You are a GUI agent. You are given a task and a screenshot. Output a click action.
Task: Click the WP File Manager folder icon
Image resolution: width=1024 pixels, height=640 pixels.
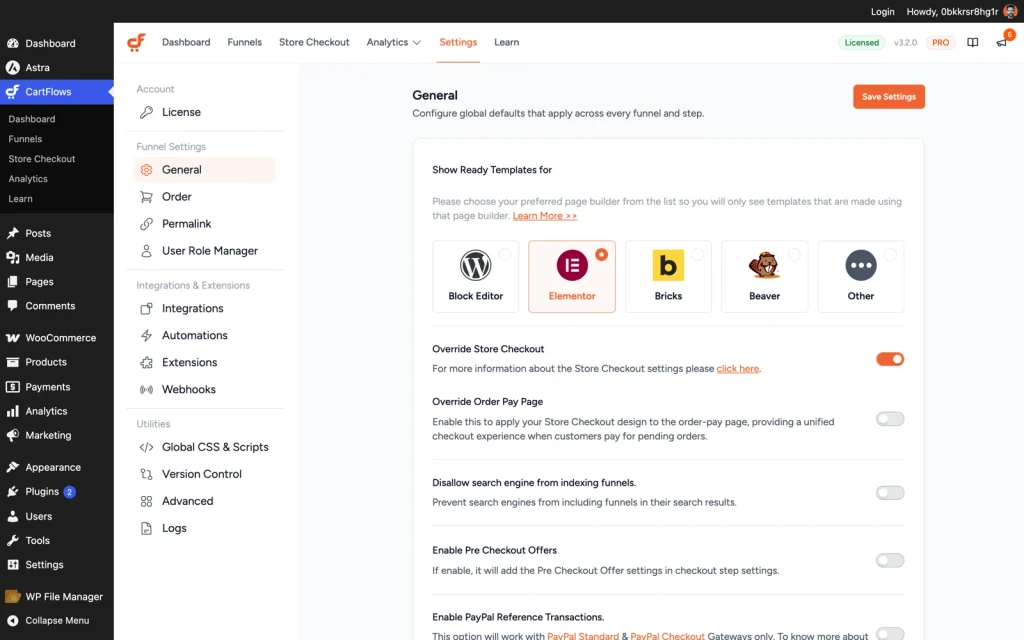[12, 597]
